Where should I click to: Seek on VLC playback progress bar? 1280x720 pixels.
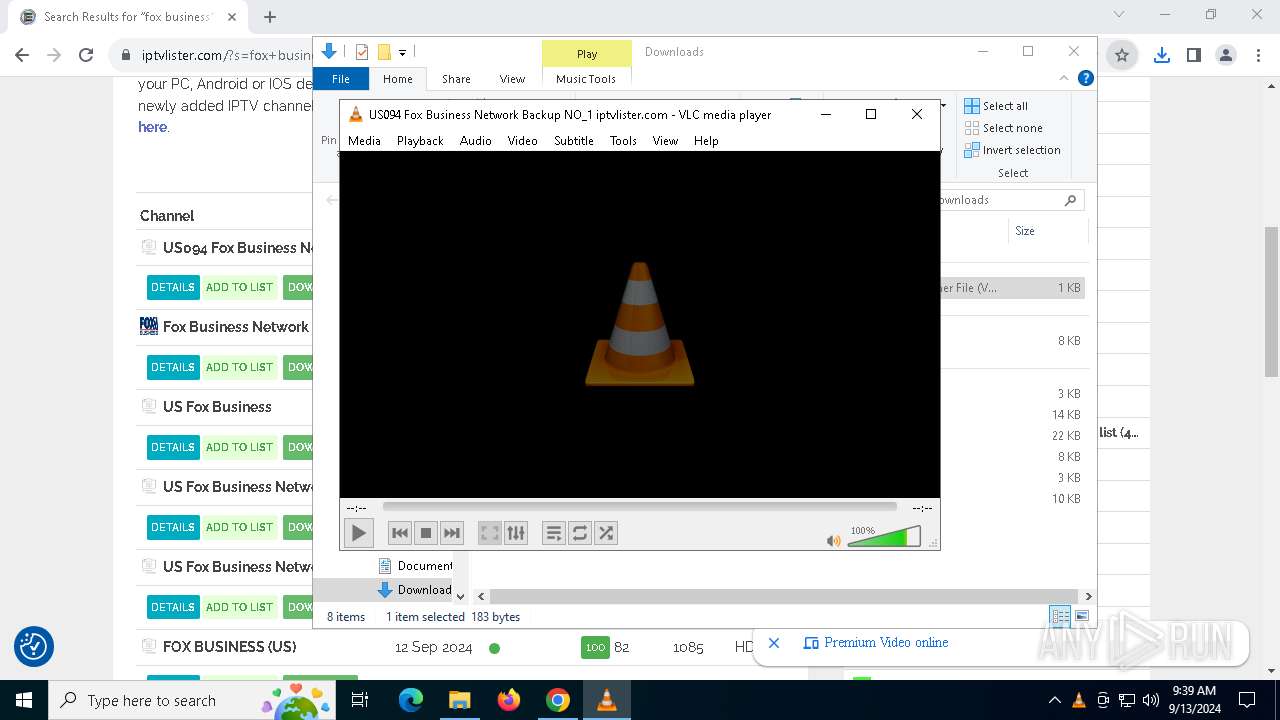(x=640, y=507)
